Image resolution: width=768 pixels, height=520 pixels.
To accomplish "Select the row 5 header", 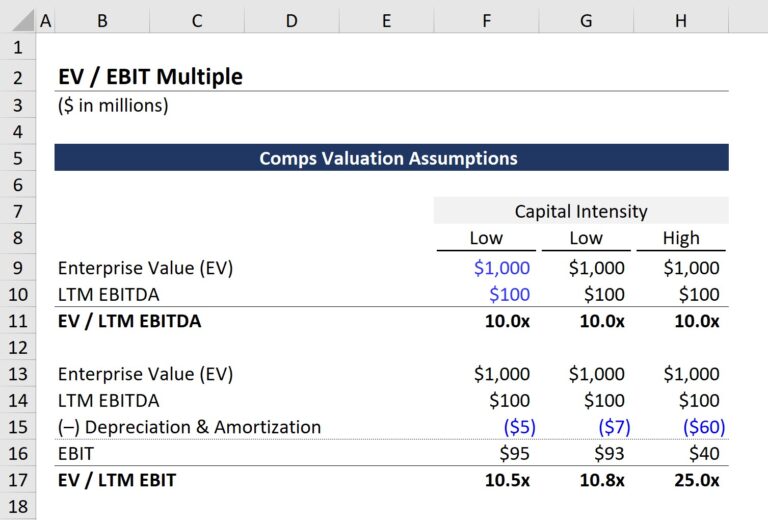I will [x=17, y=158].
